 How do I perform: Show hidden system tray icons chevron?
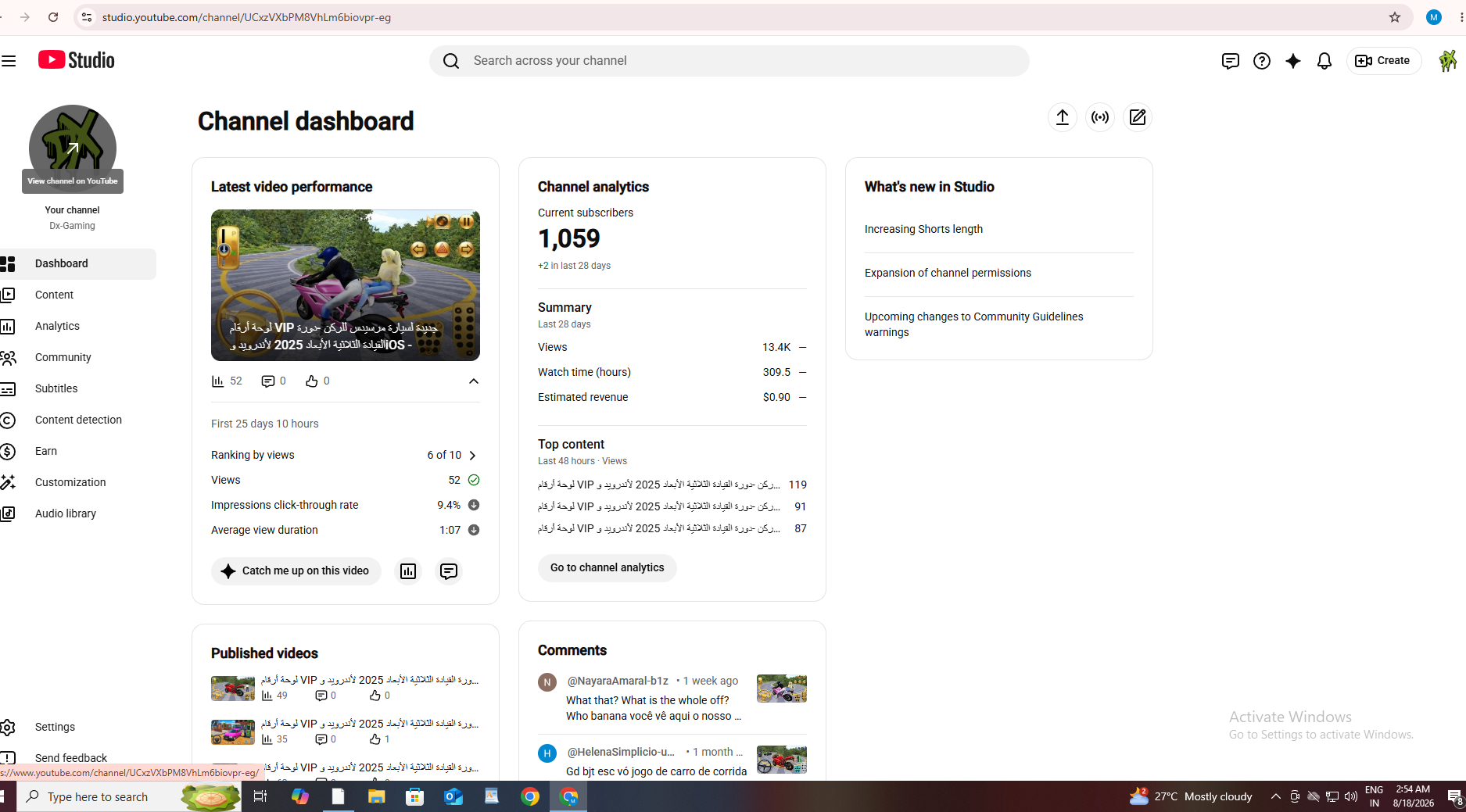coord(1275,796)
